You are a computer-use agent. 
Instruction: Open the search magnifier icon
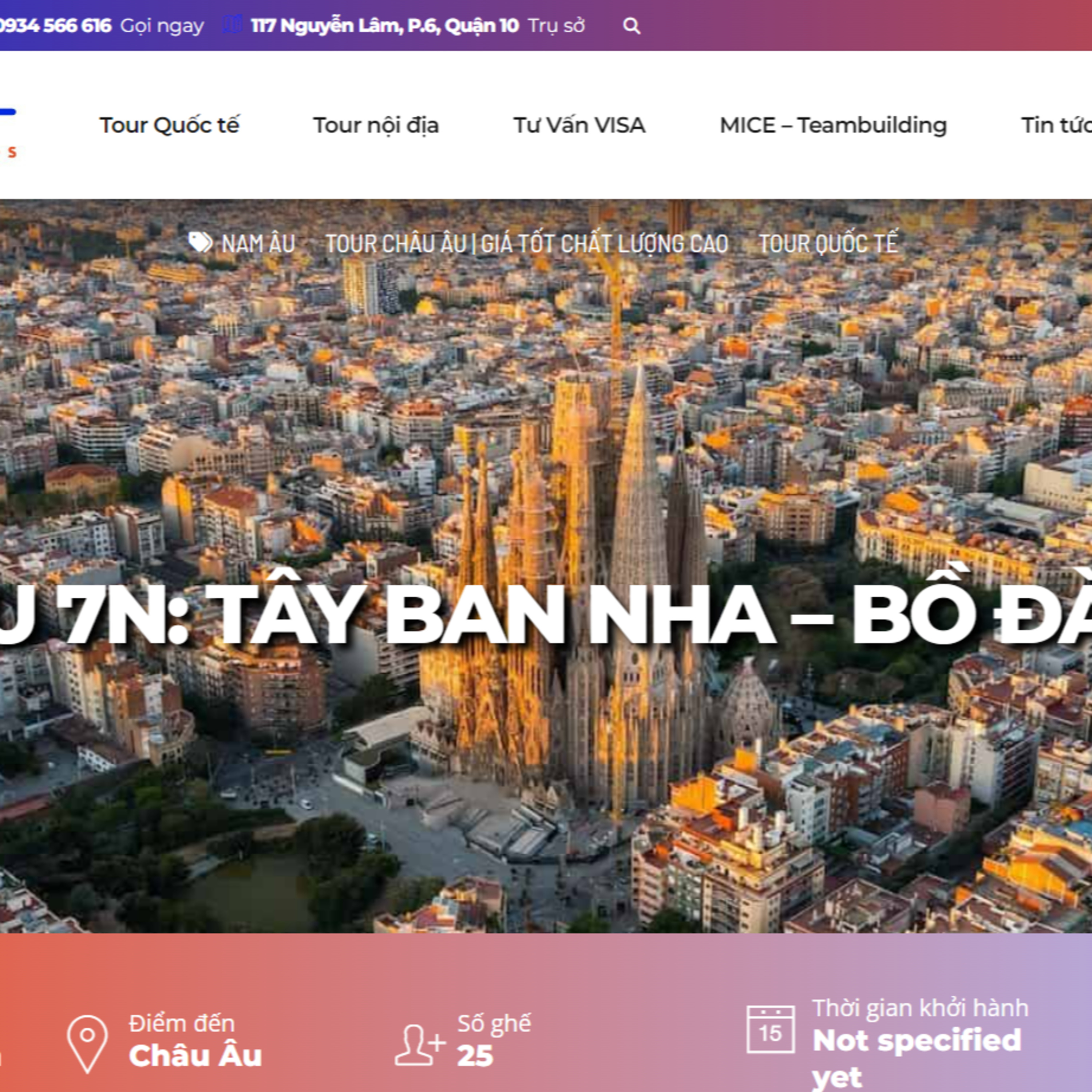[x=631, y=26]
